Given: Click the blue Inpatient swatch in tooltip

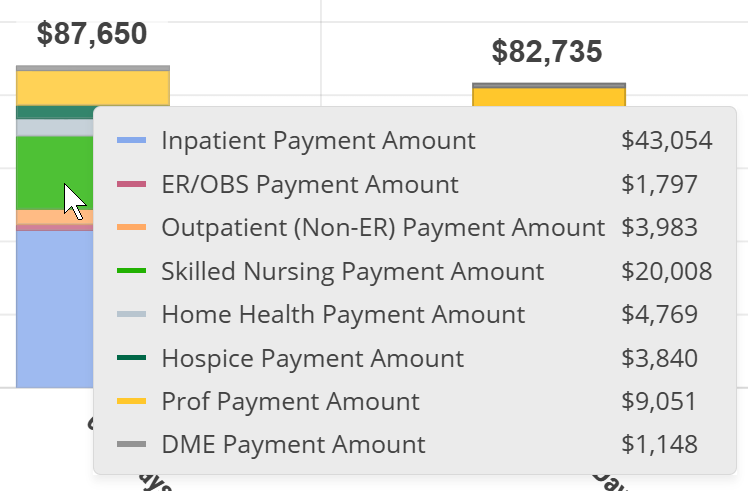Looking at the screenshot, I should (x=131, y=141).
